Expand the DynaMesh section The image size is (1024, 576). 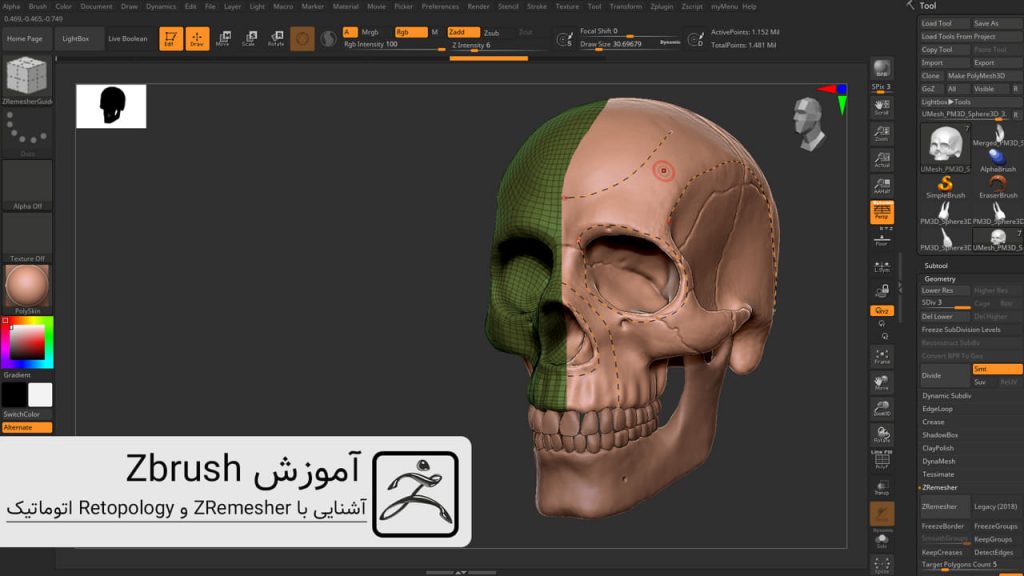point(938,461)
